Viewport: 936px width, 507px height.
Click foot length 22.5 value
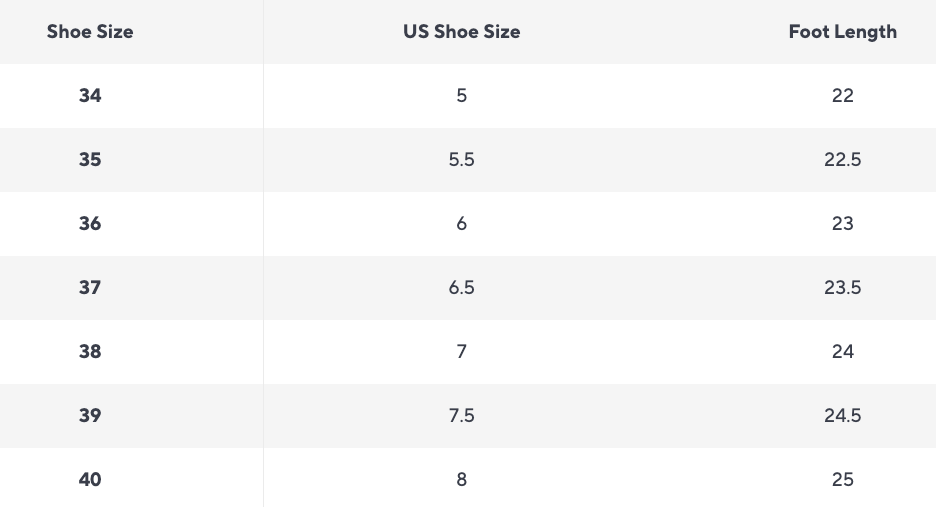(842, 160)
